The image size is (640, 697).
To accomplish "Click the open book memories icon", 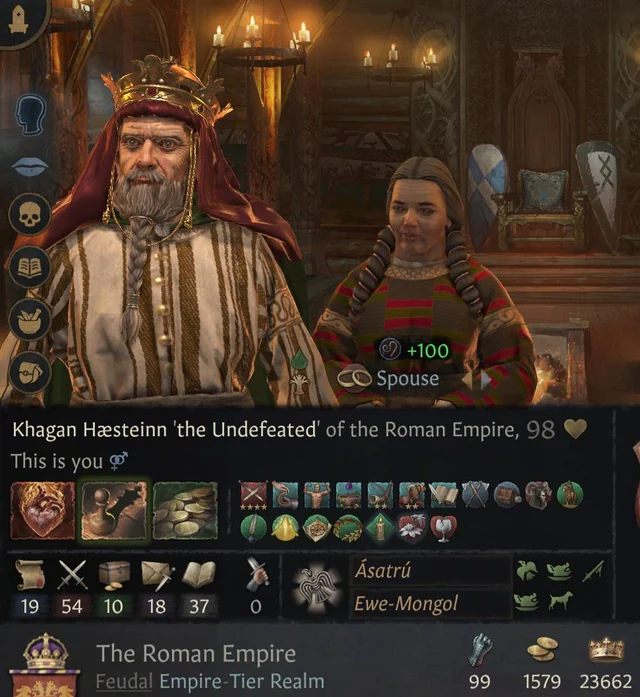I will tap(30, 268).
